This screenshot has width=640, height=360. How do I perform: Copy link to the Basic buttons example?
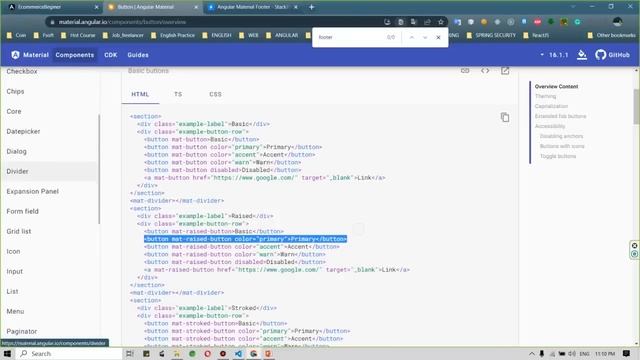click(465, 71)
